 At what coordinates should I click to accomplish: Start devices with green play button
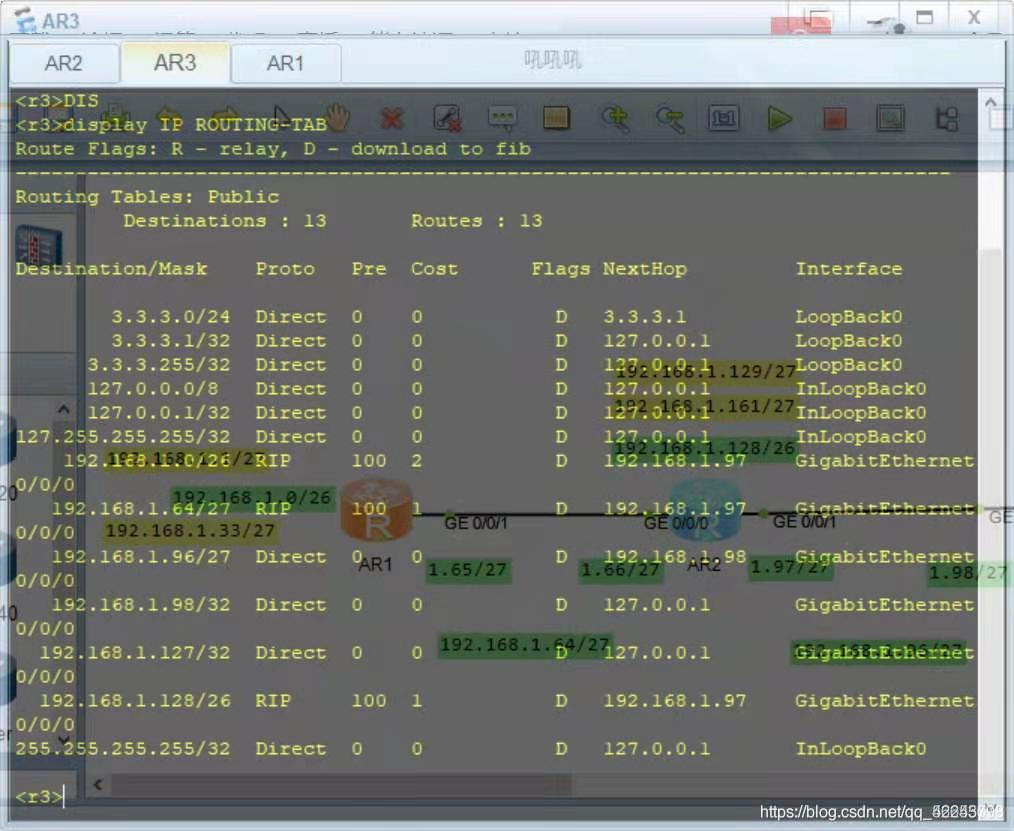[779, 119]
